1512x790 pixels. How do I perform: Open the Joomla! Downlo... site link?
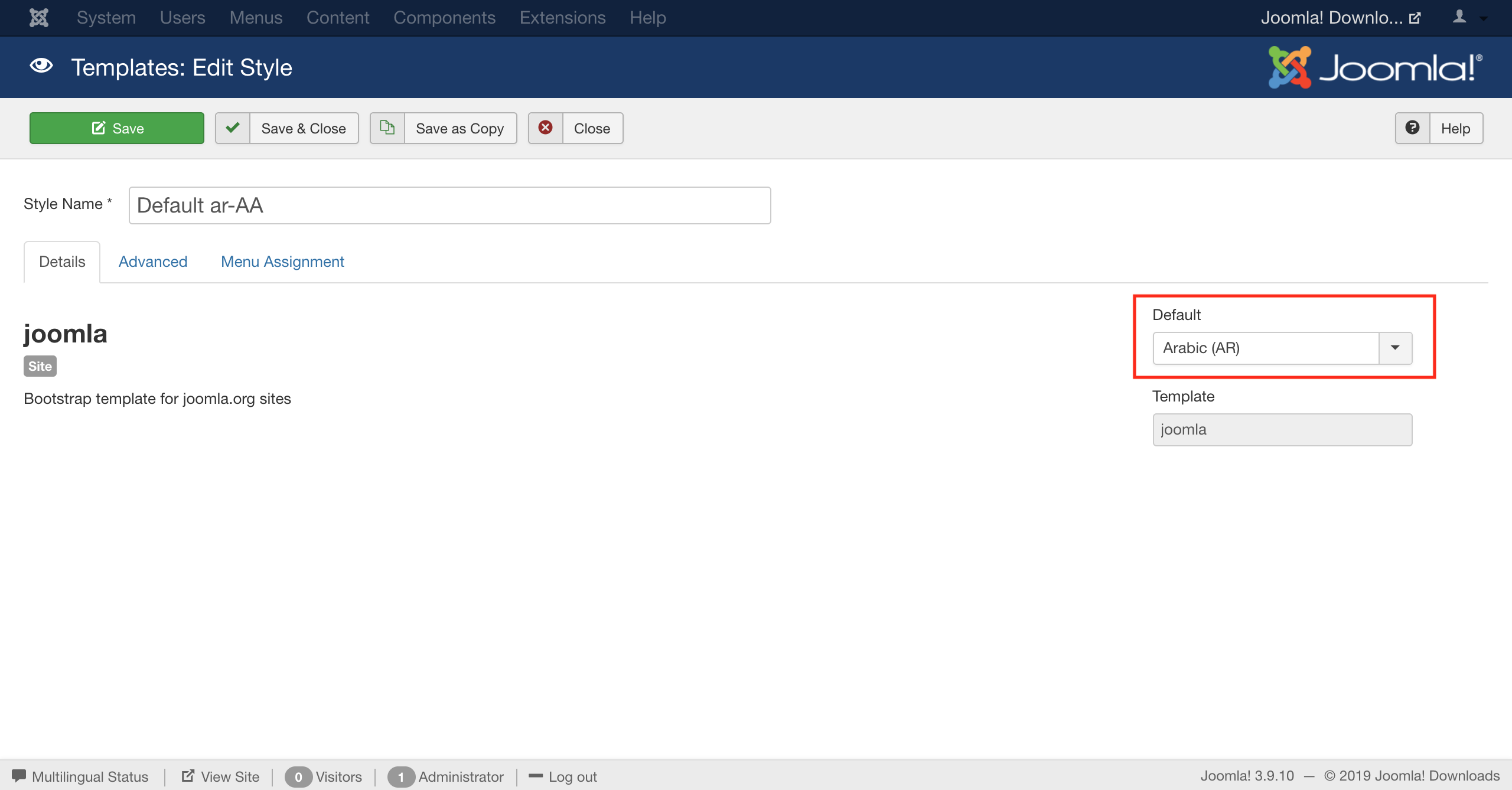[x=1340, y=18]
